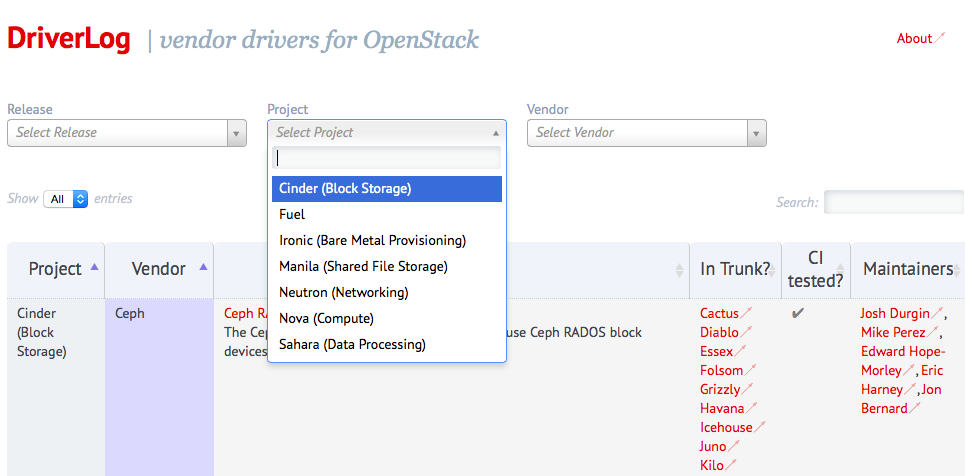Open Josh Durgin maintainer link
Image resolution: width=965 pixels, height=476 pixels.
[895, 313]
